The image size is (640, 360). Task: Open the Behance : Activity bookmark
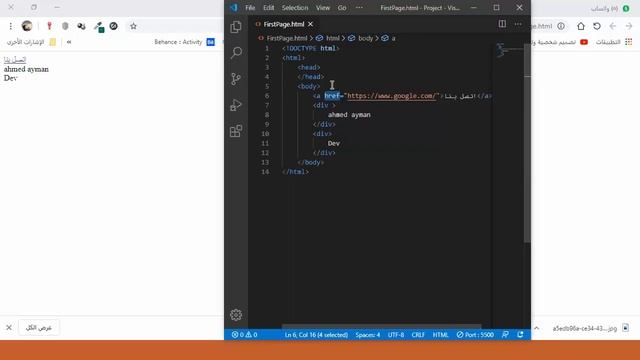[x=184, y=42]
